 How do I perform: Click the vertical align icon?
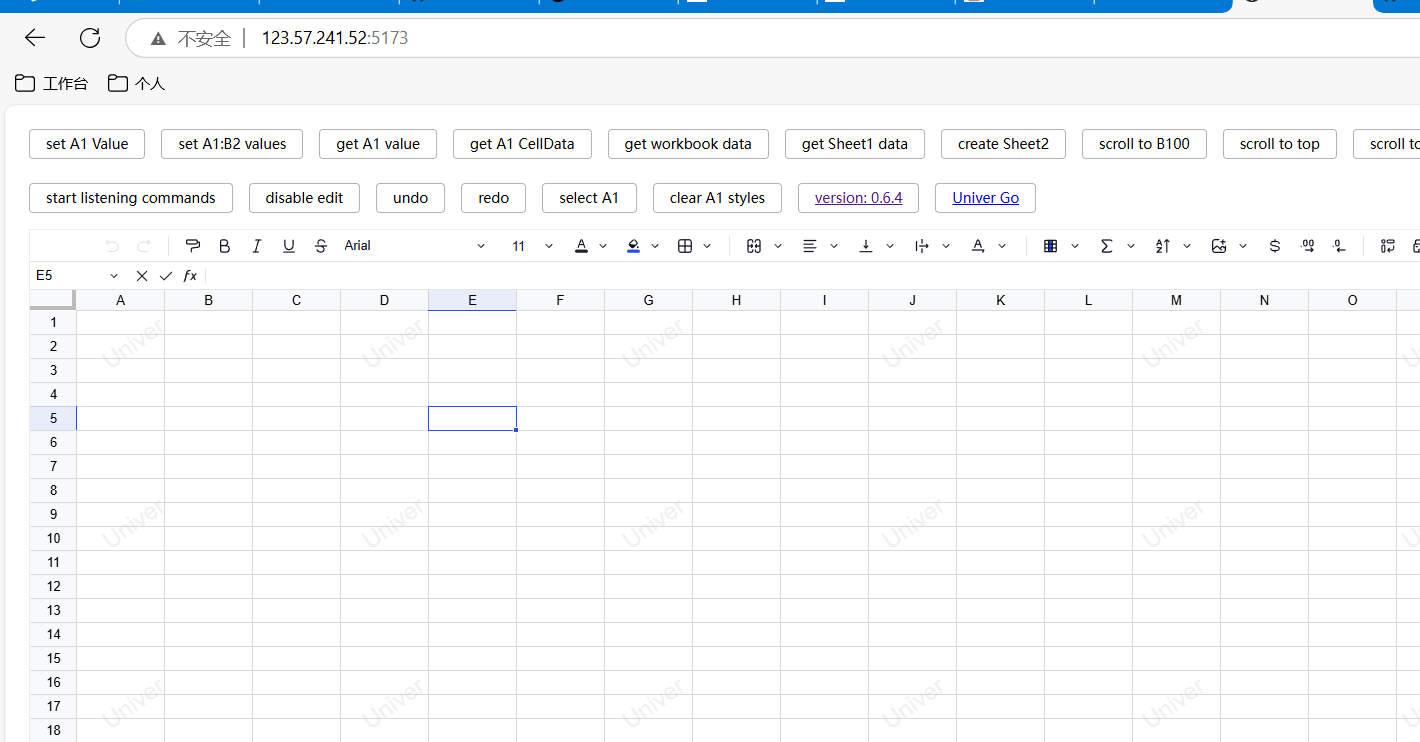(x=866, y=246)
